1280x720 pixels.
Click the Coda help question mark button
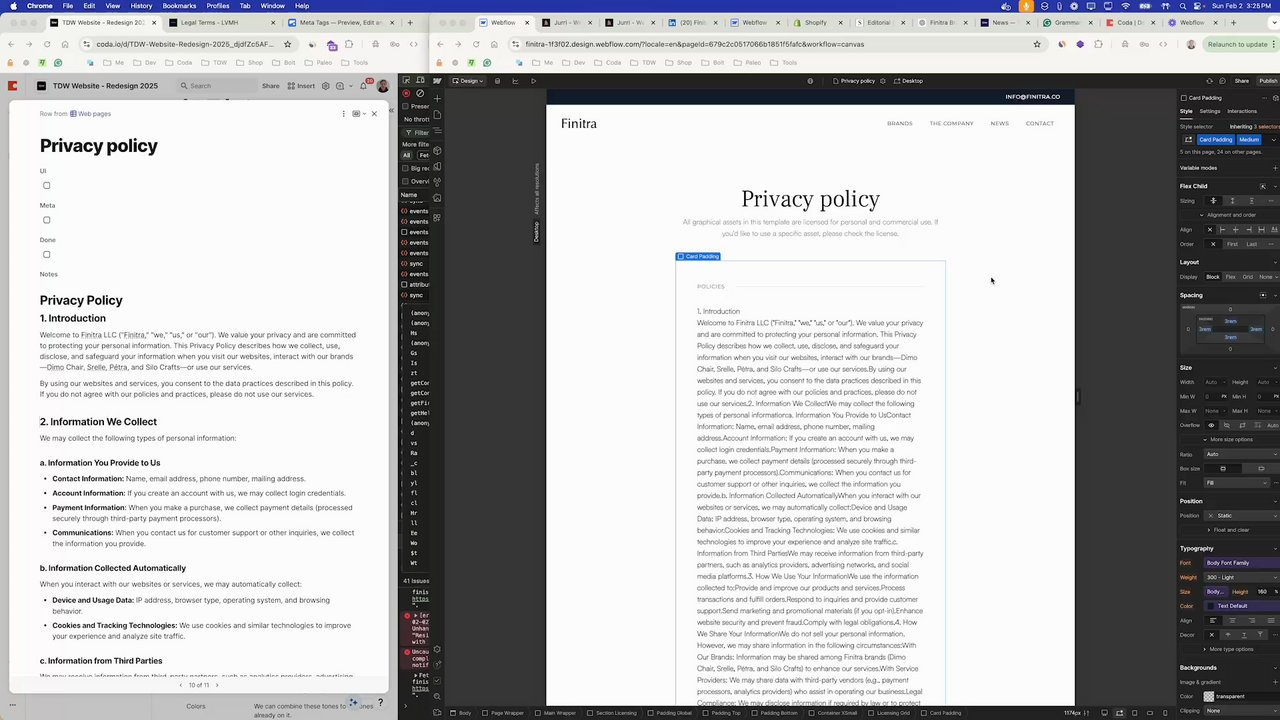pos(380,703)
